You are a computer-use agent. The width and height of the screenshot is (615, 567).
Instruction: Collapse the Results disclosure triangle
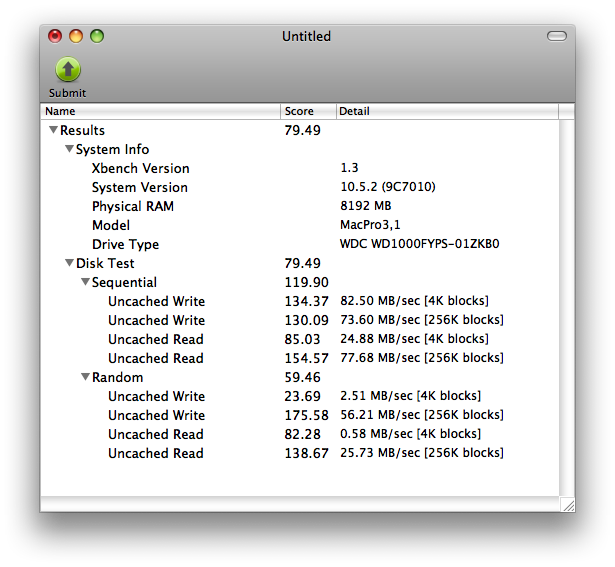[x=53, y=130]
